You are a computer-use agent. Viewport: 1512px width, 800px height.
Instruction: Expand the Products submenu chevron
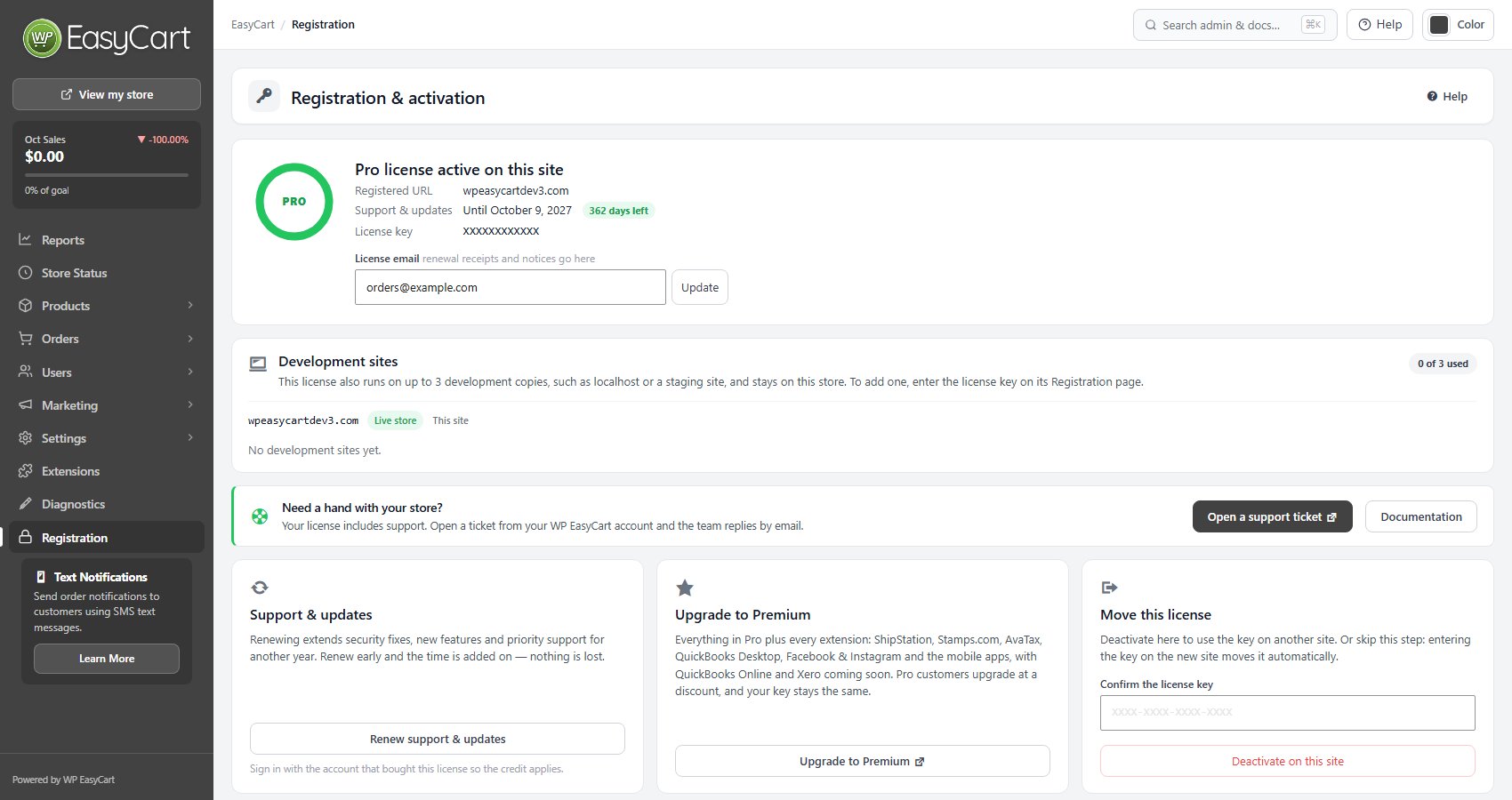pyautogui.click(x=190, y=305)
